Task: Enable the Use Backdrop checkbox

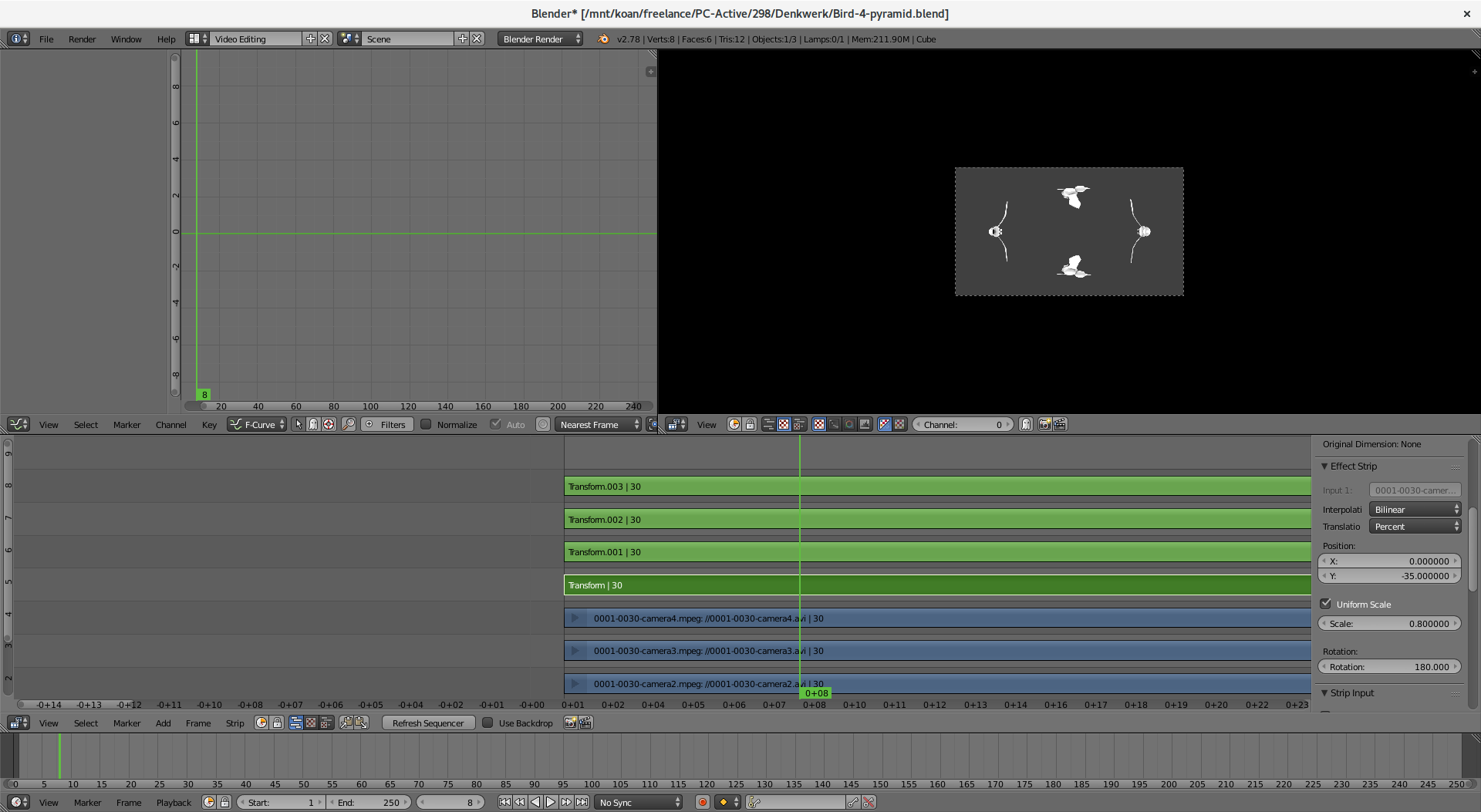Action: 487,723
